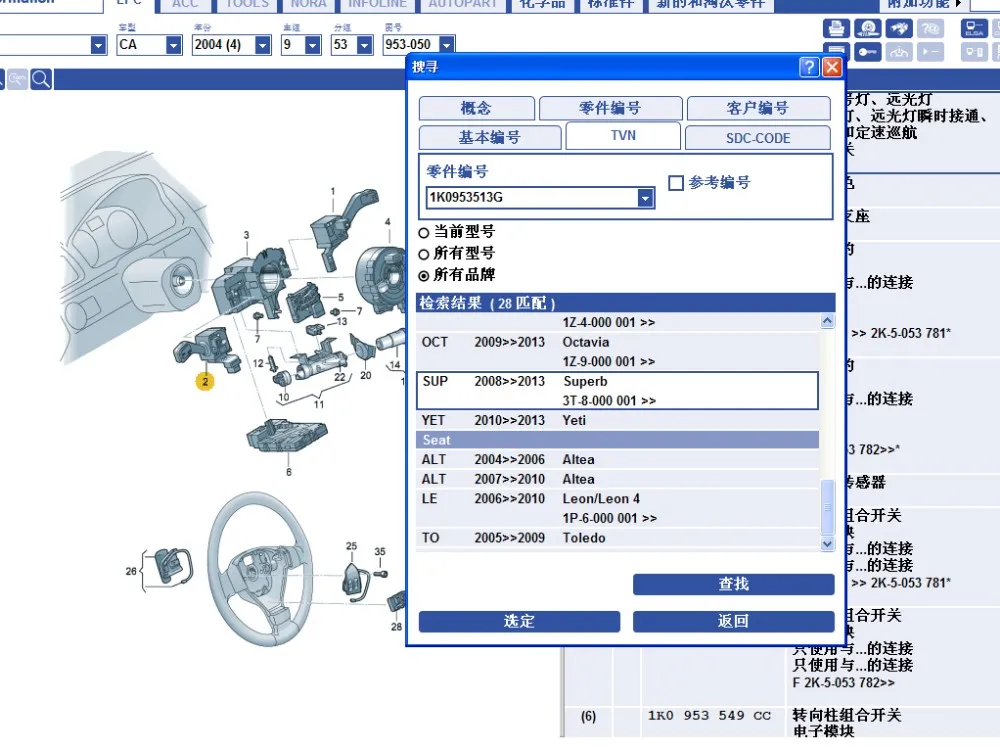Image resolution: width=1000 pixels, height=747 pixels.
Task: Switch to the 基本编号 search tab
Action: (490, 138)
